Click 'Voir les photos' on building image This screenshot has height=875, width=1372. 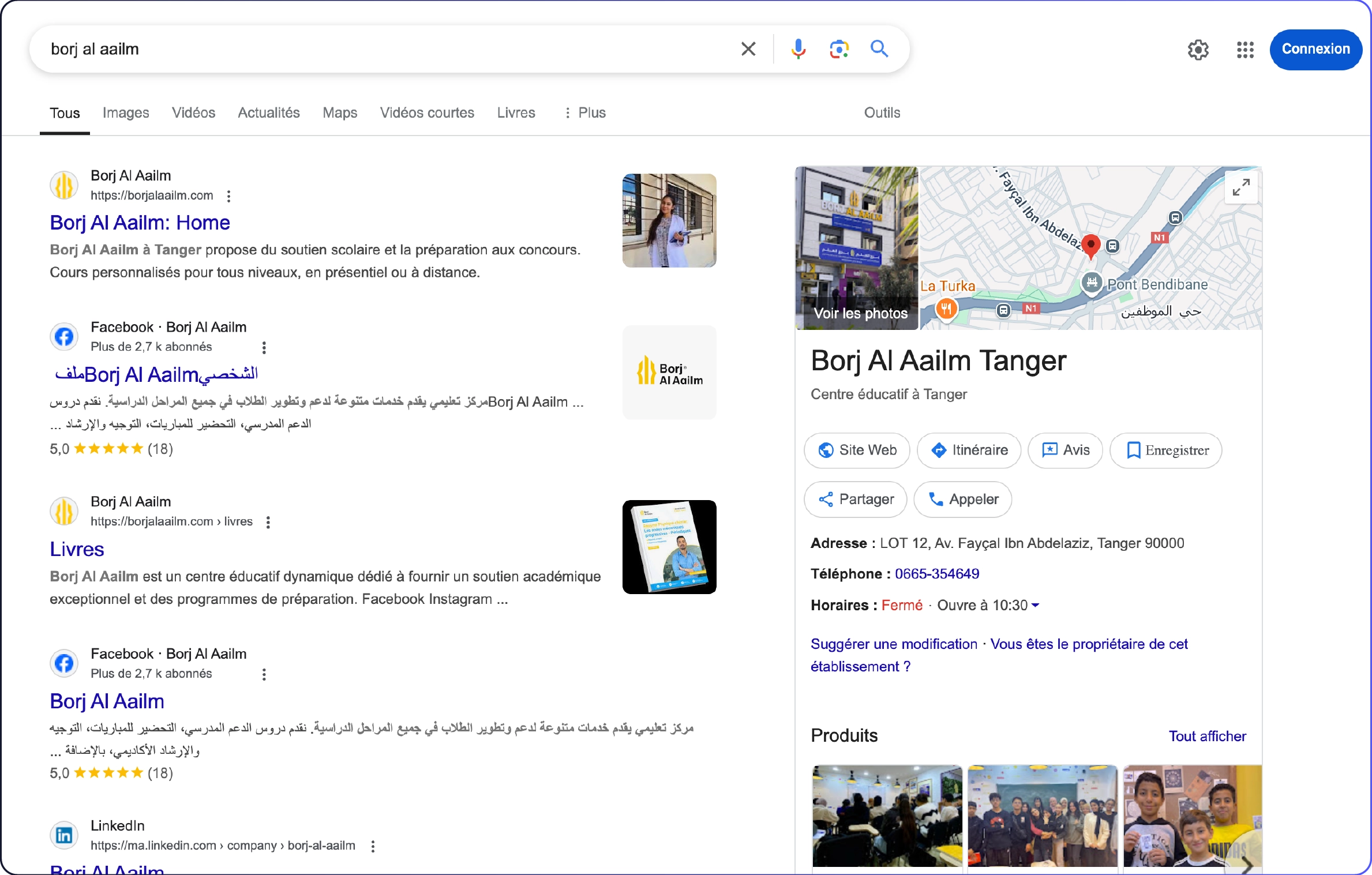point(860,313)
